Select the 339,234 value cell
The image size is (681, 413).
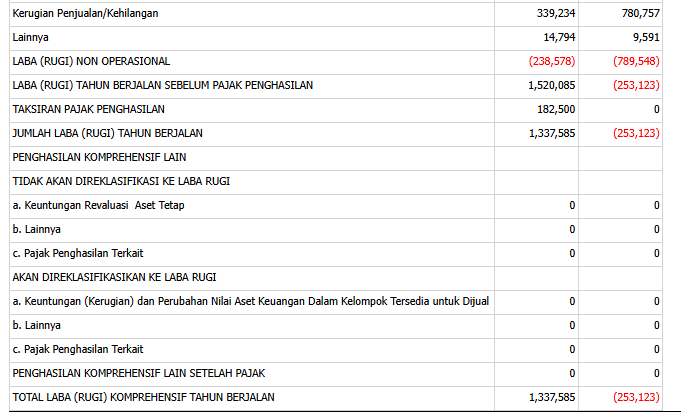click(555, 14)
